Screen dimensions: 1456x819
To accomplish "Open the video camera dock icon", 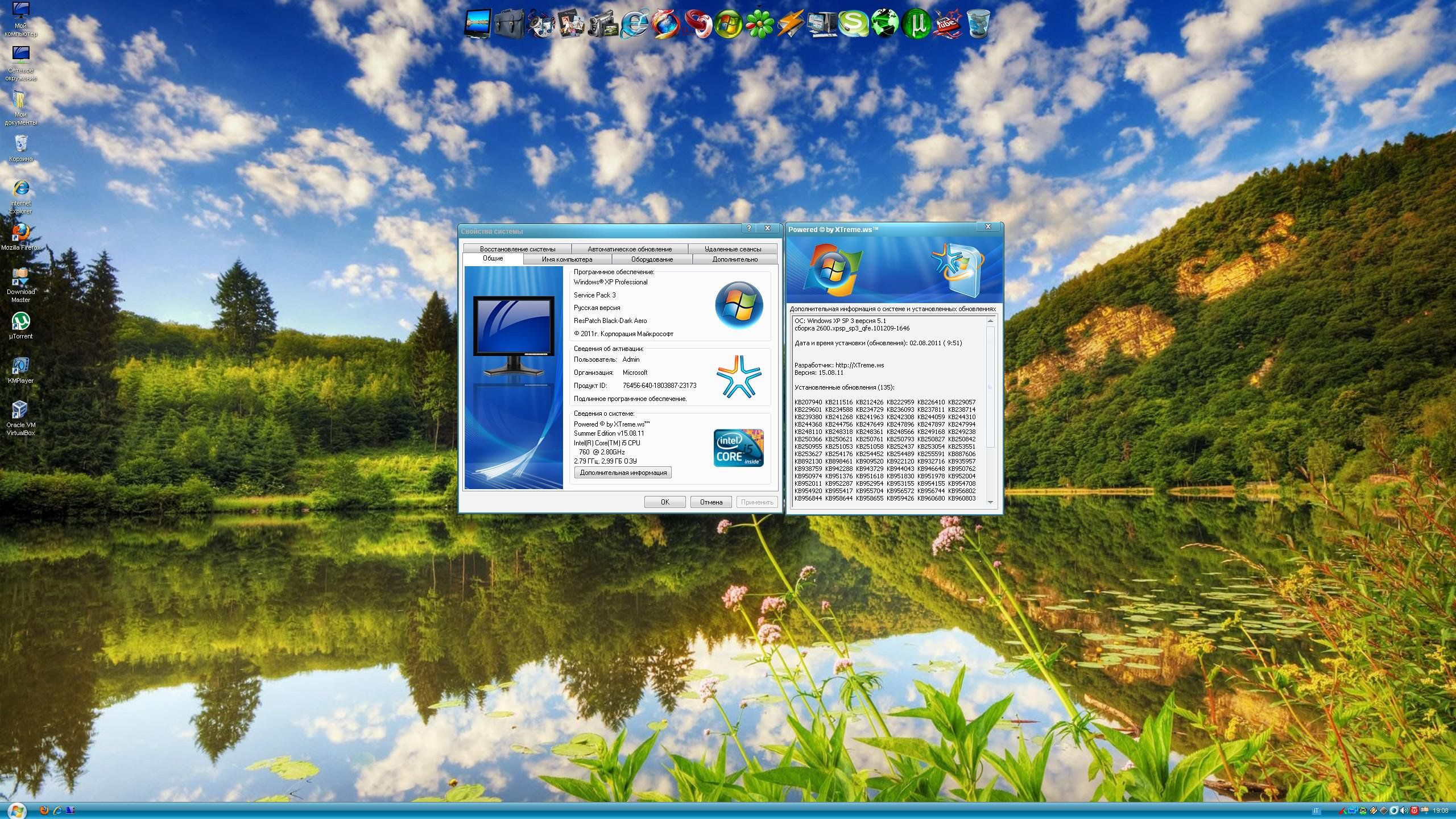I will point(602,24).
